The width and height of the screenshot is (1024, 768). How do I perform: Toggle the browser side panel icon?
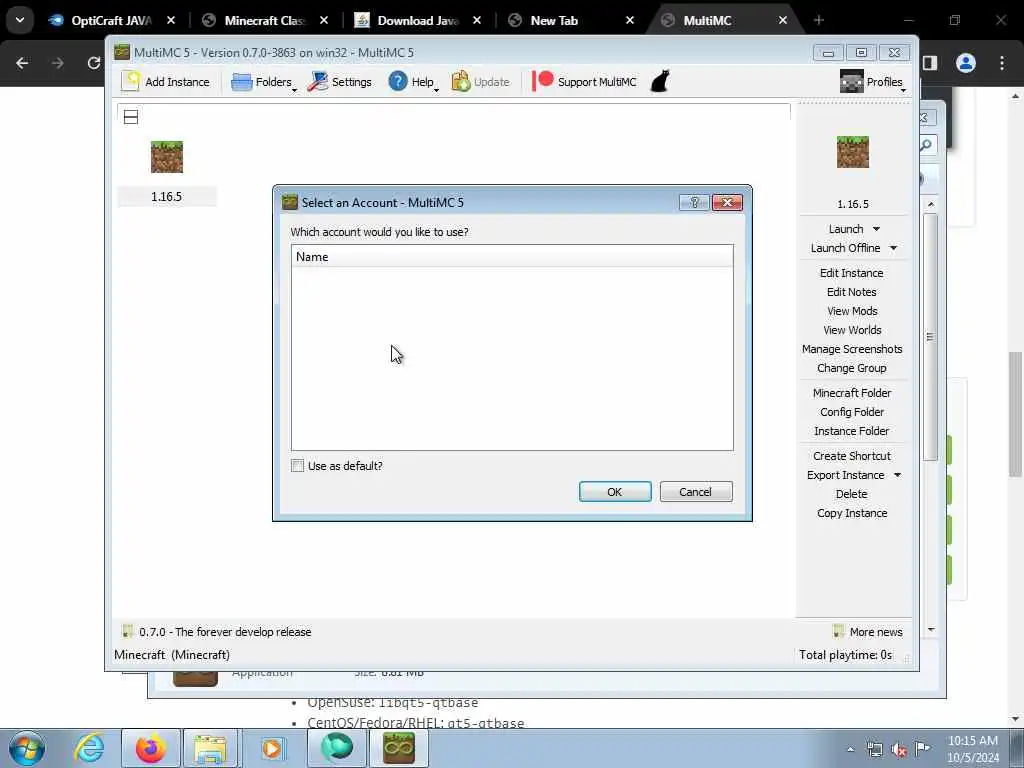click(x=930, y=63)
